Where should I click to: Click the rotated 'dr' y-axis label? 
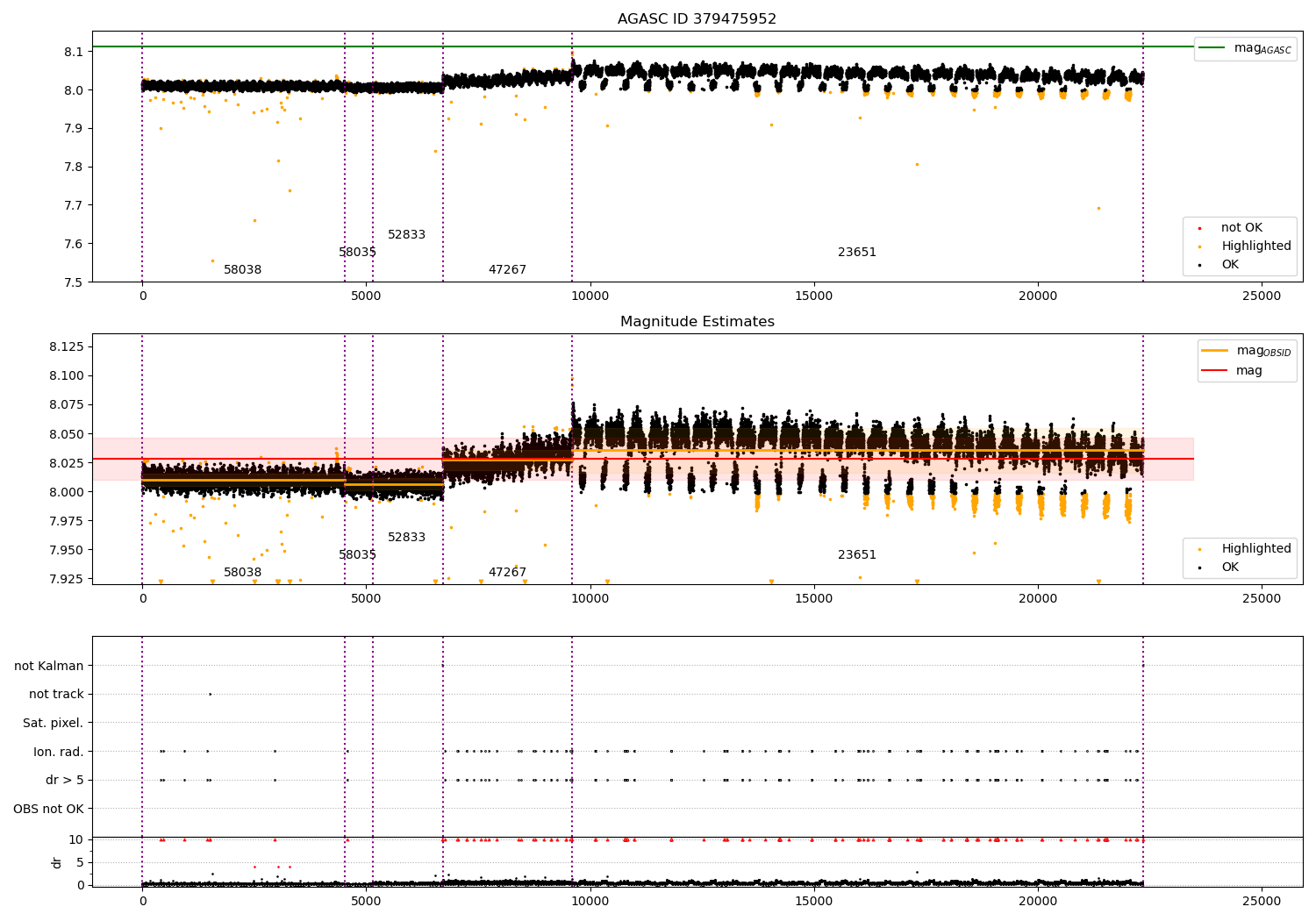(57, 862)
